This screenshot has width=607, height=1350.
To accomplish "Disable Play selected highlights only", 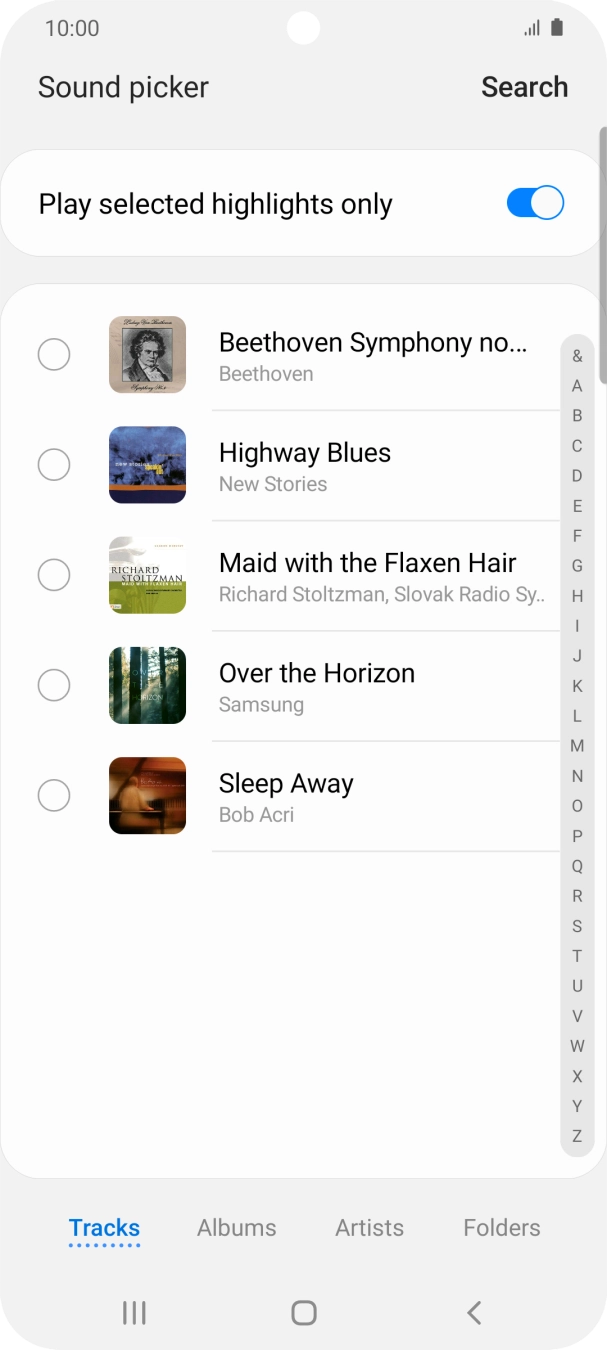I will pyautogui.click(x=534, y=202).
